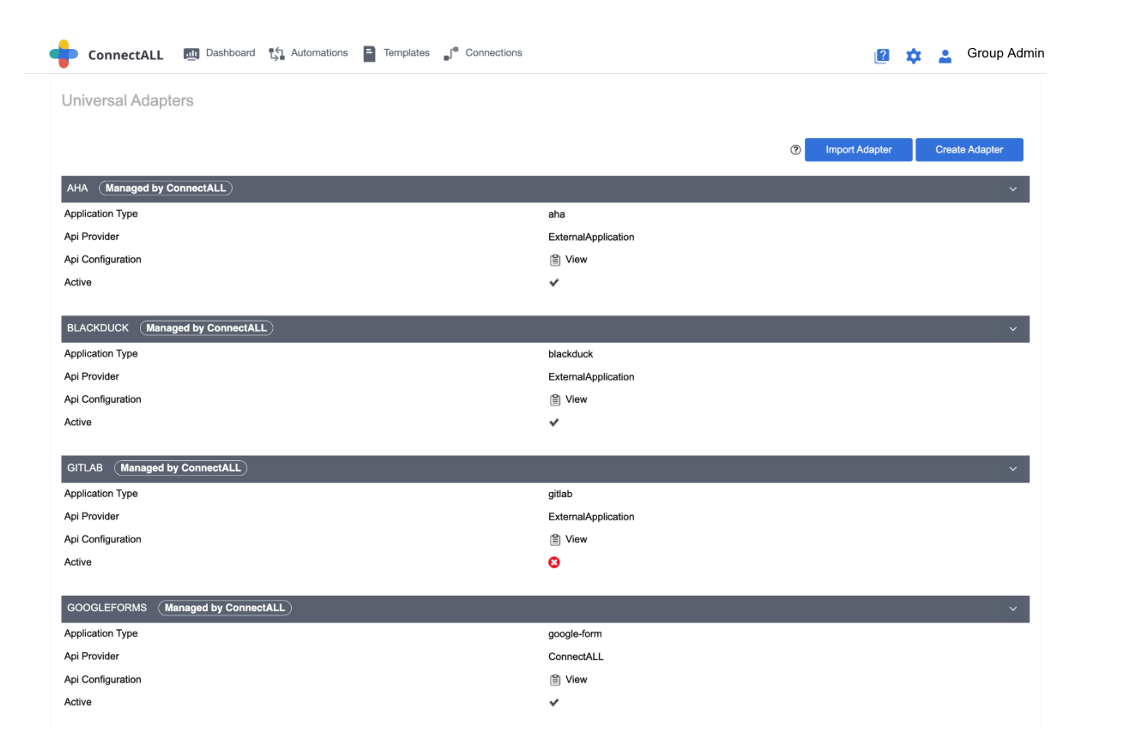Toggle the AHA adapter Active checkmark

(x=554, y=282)
